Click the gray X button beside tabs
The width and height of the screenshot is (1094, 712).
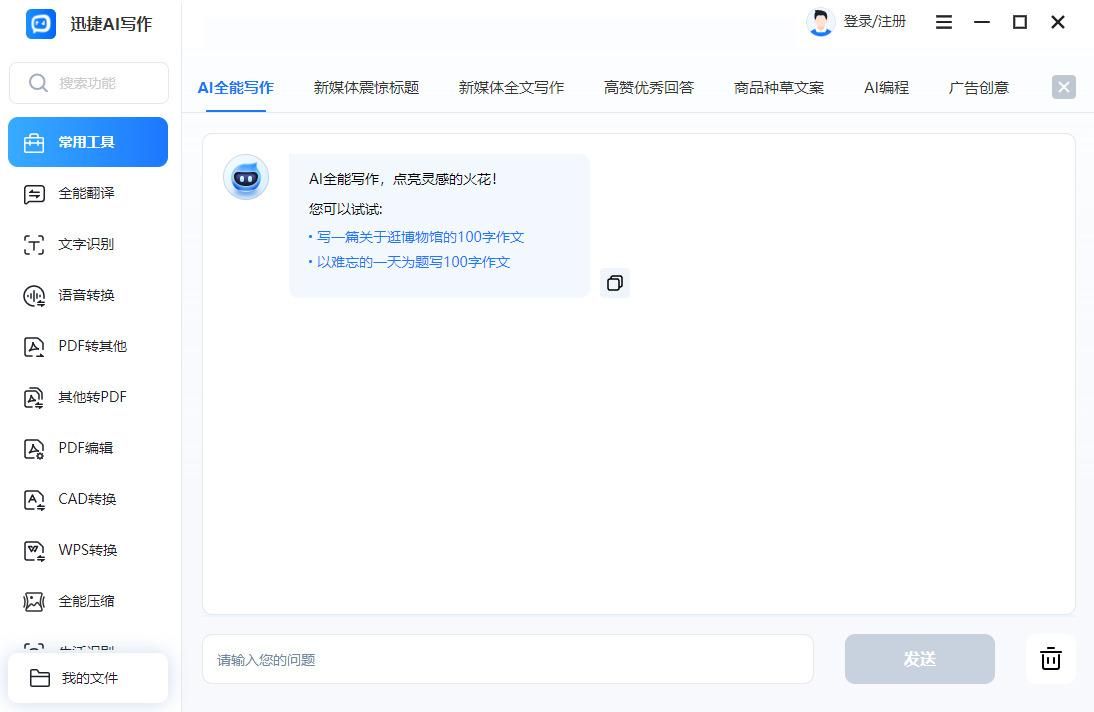[1063, 87]
